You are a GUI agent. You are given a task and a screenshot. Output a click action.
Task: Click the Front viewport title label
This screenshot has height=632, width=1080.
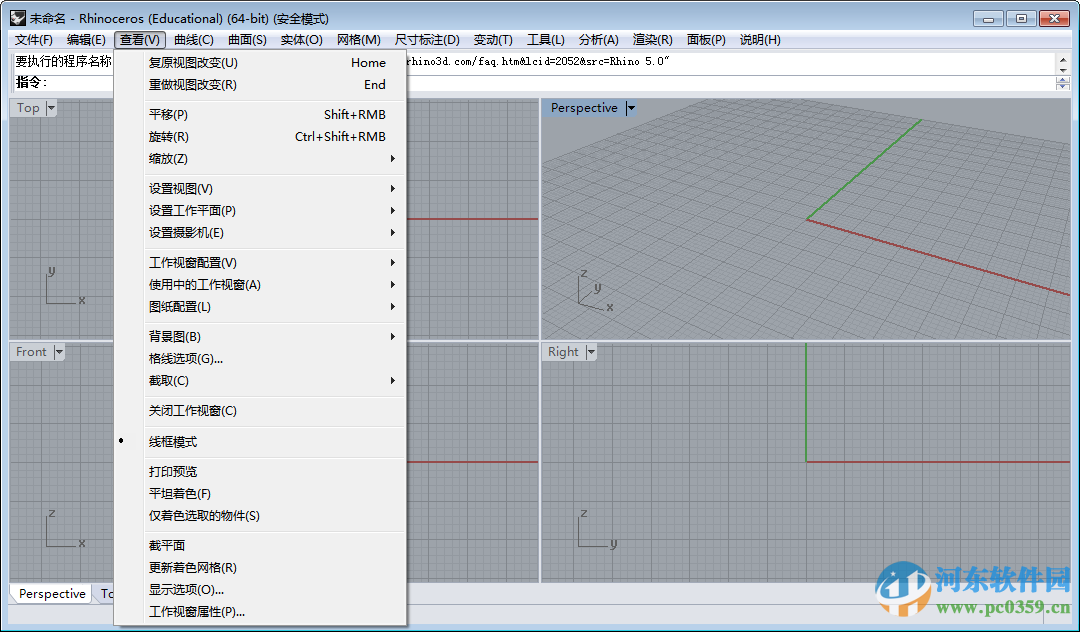coord(32,352)
